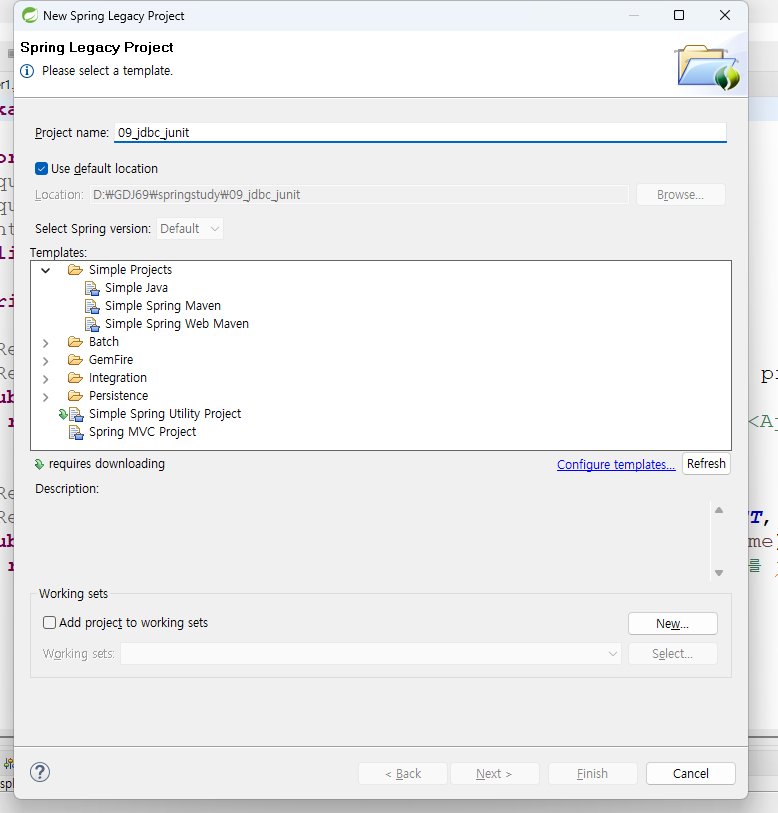Click the Next button

tap(495, 774)
